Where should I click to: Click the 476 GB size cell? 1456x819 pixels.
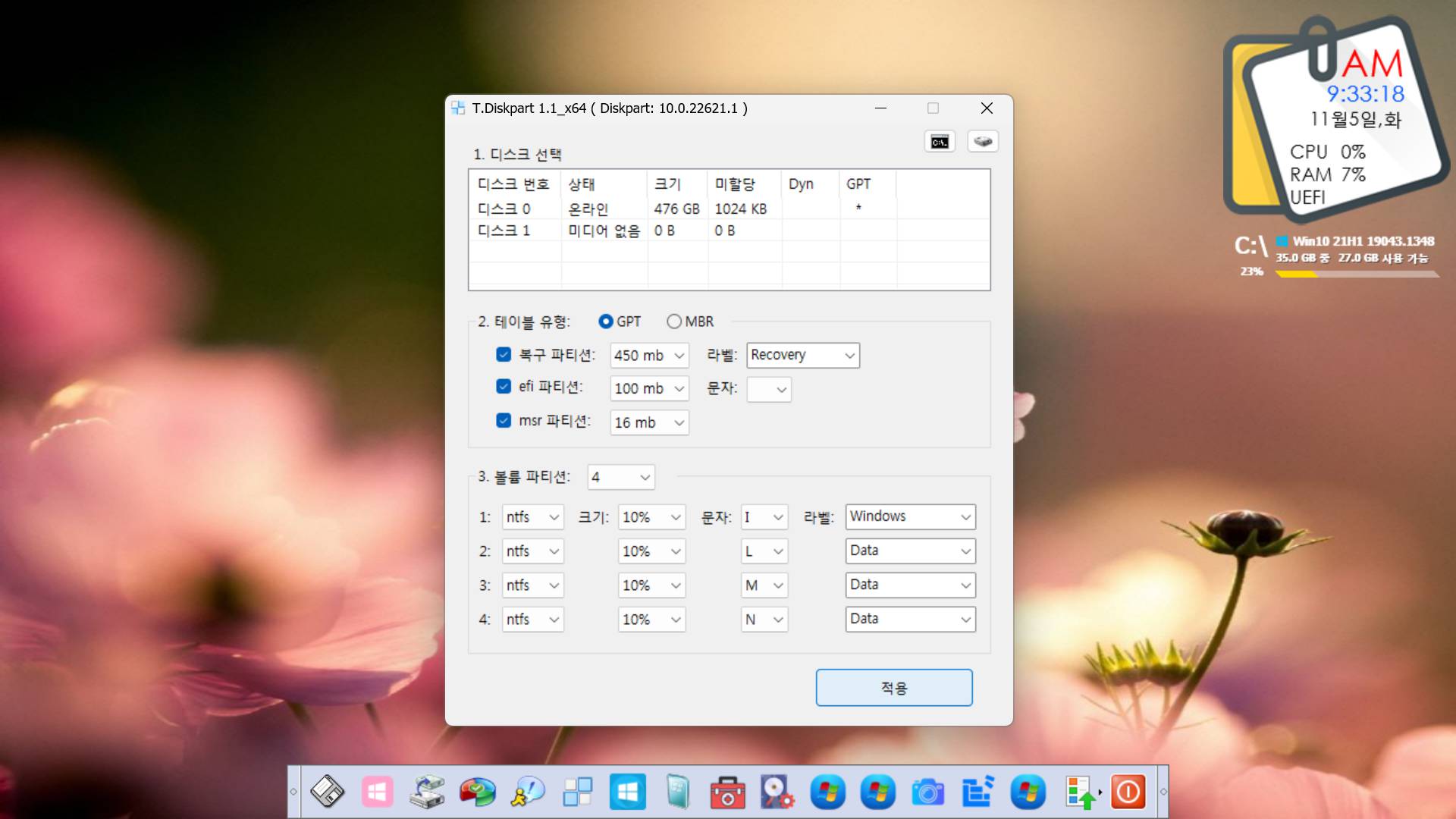coord(677,209)
